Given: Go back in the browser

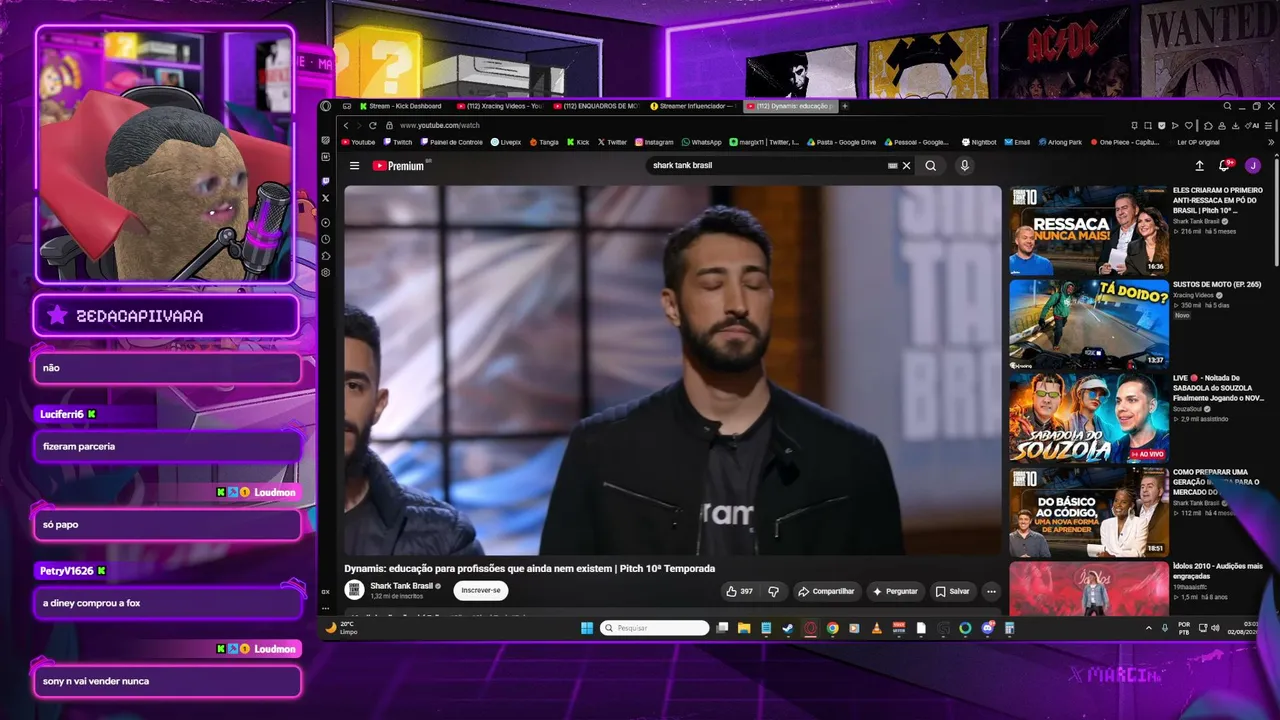Looking at the screenshot, I should (x=346, y=126).
